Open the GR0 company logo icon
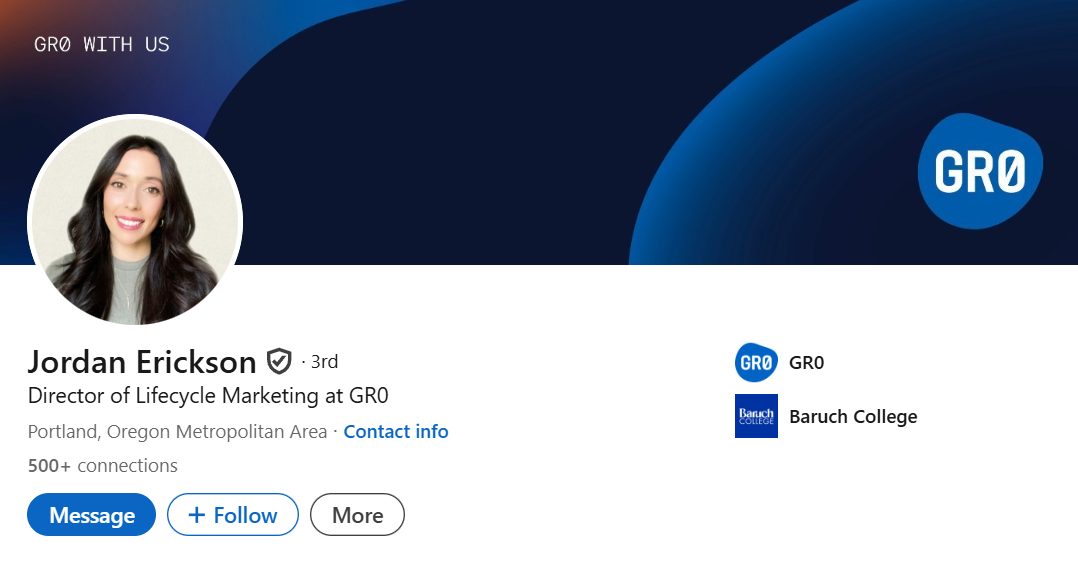The height and width of the screenshot is (562, 1078). 756,363
